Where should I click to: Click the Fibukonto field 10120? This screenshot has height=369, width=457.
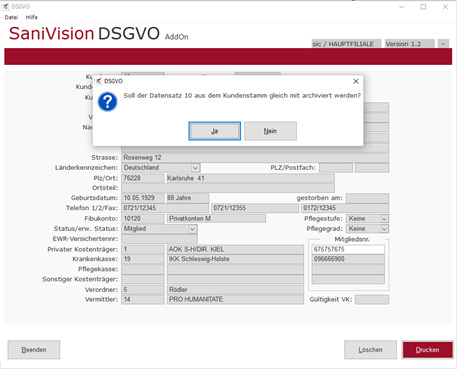click(143, 219)
